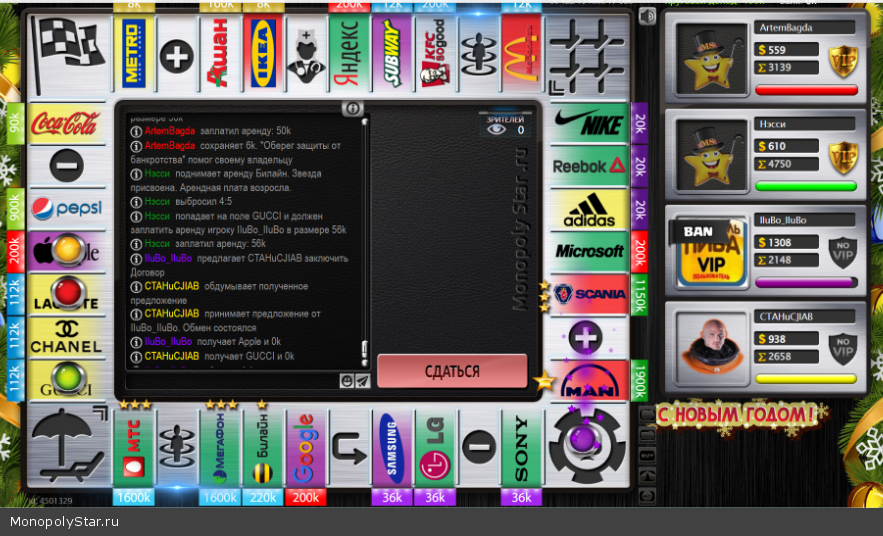
Task: Open the Мегафон property cell
Action: tap(220, 448)
